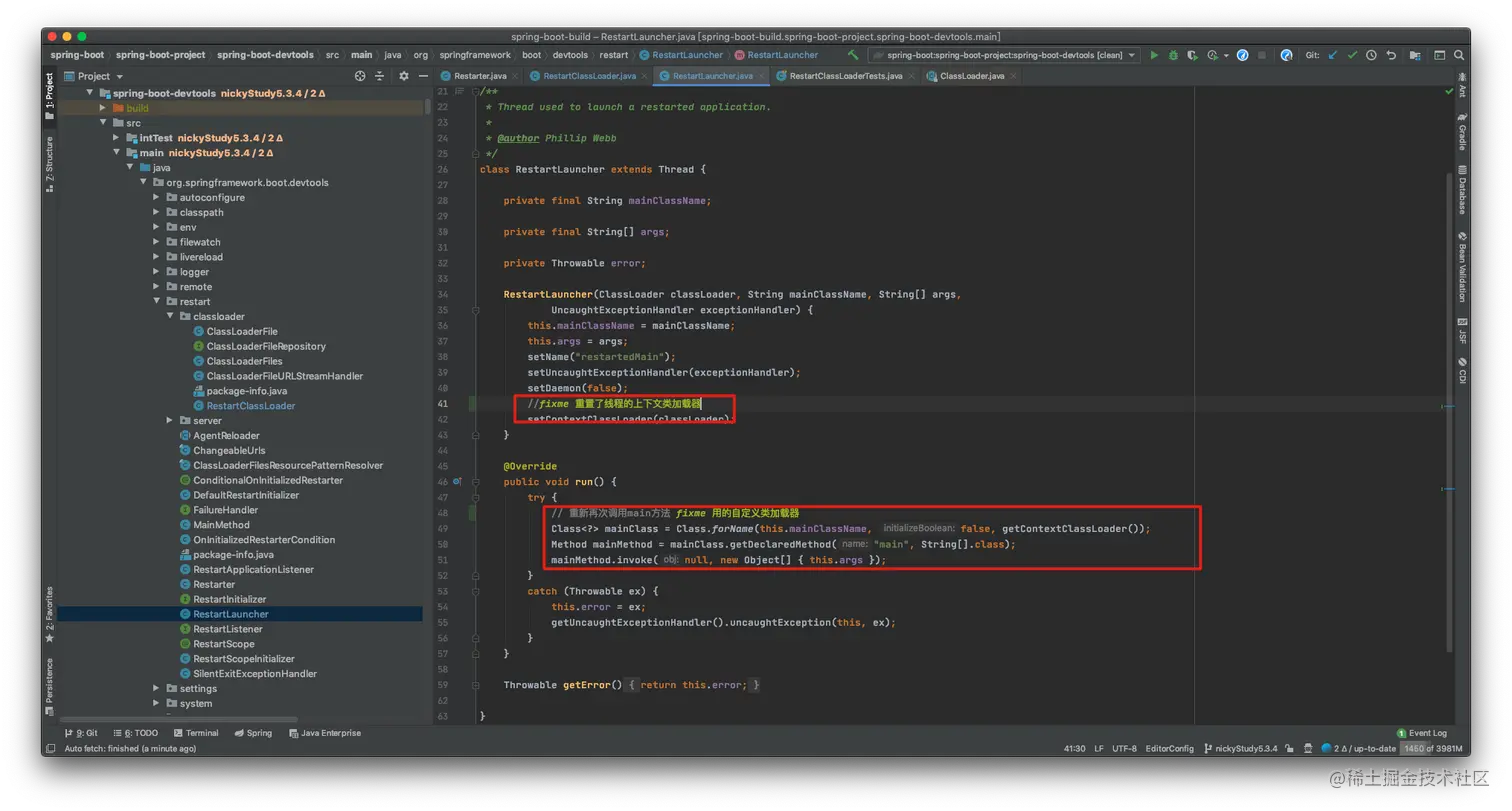Commit changes with Git green checkmark
Image resolution: width=1512 pixels, height=811 pixels.
point(1352,55)
